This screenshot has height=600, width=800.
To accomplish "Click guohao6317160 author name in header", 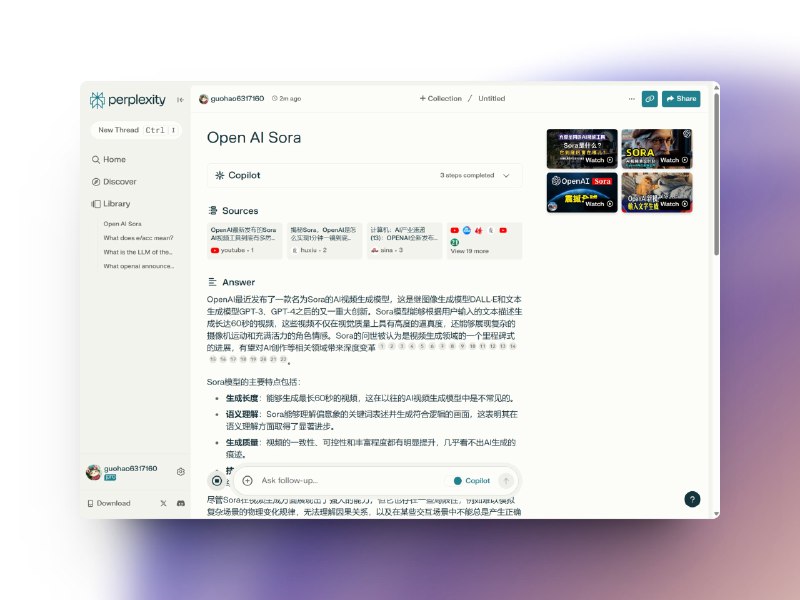I will click(x=237, y=98).
